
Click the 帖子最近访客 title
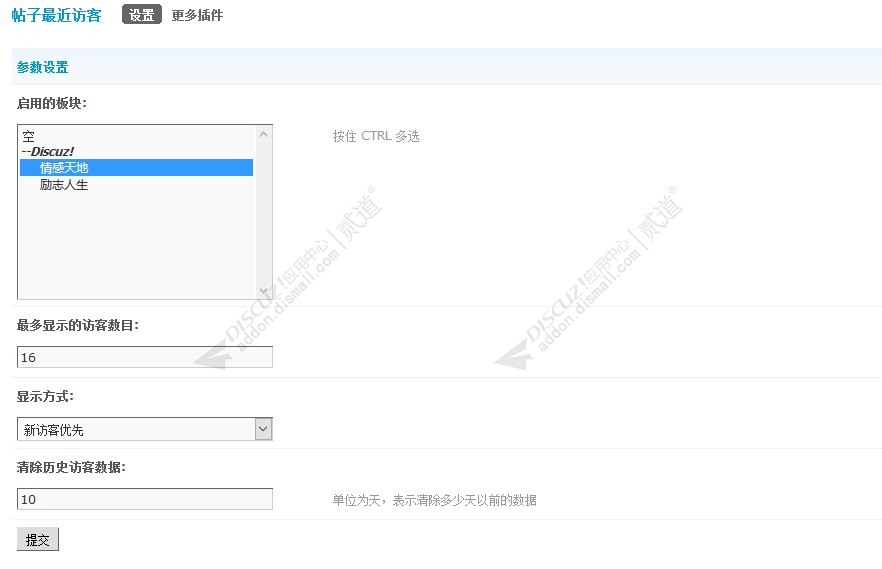(x=56, y=15)
